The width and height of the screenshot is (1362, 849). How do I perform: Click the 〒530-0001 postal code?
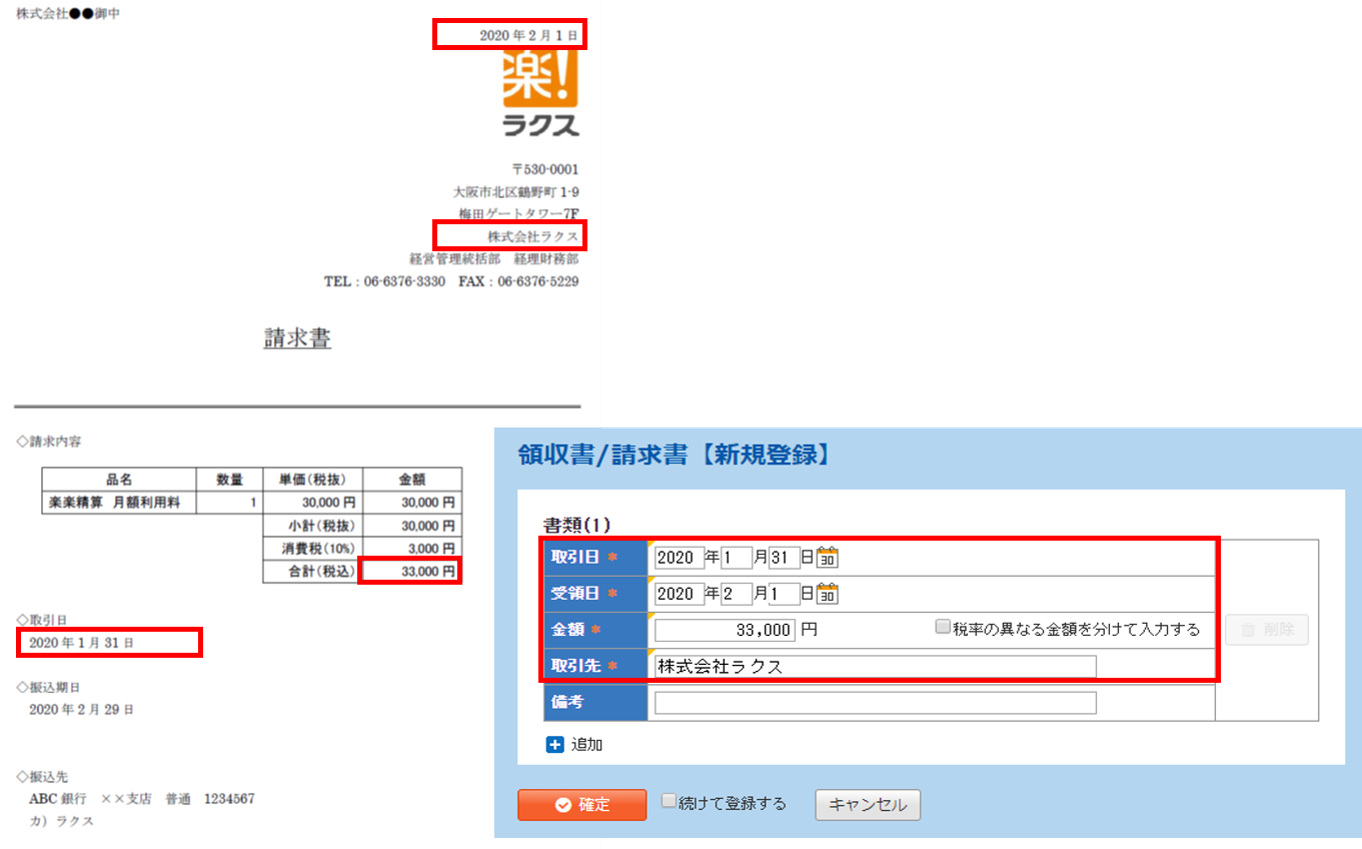coord(544,170)
